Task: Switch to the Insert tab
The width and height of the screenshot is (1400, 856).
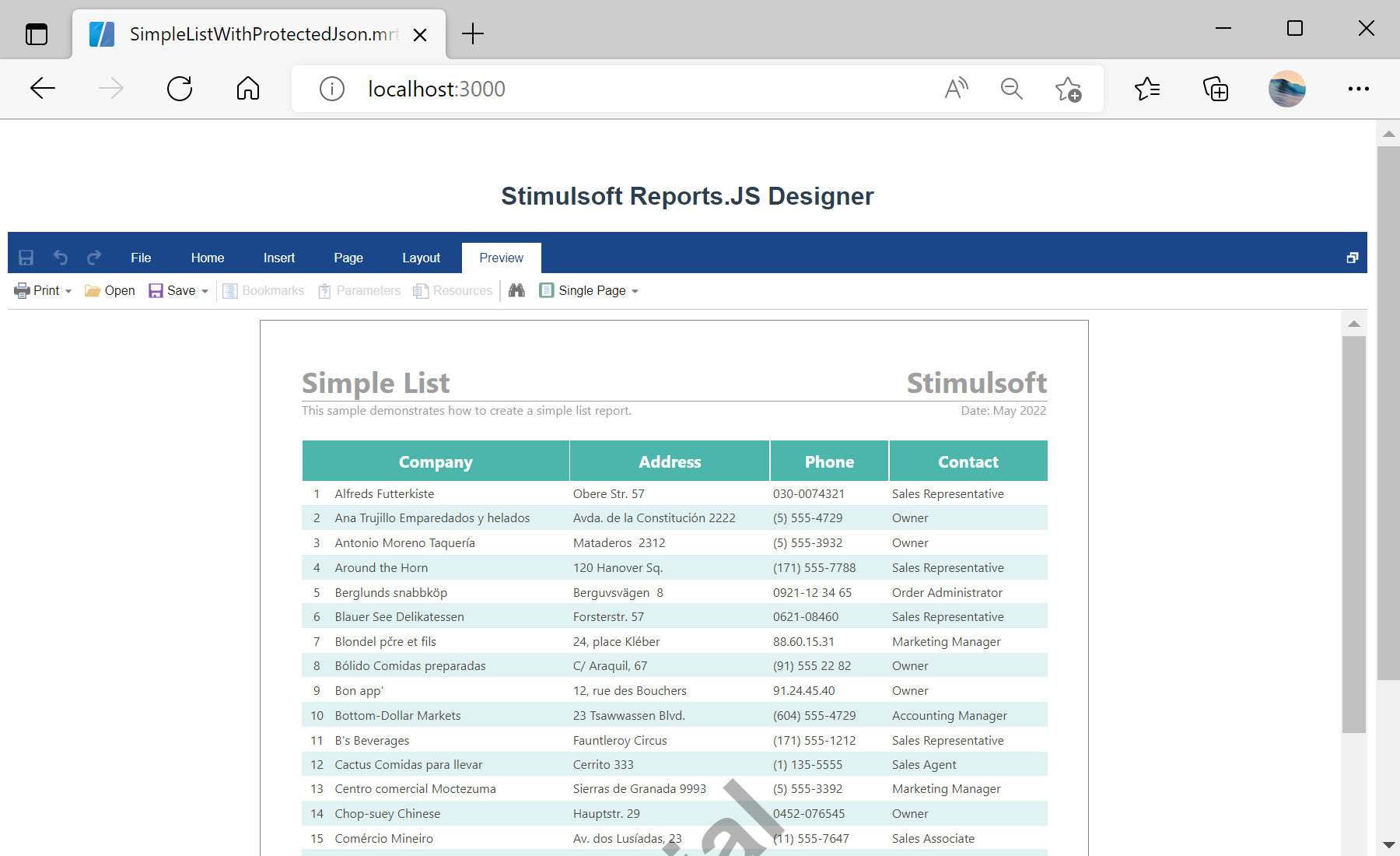Action: point(278,258)
